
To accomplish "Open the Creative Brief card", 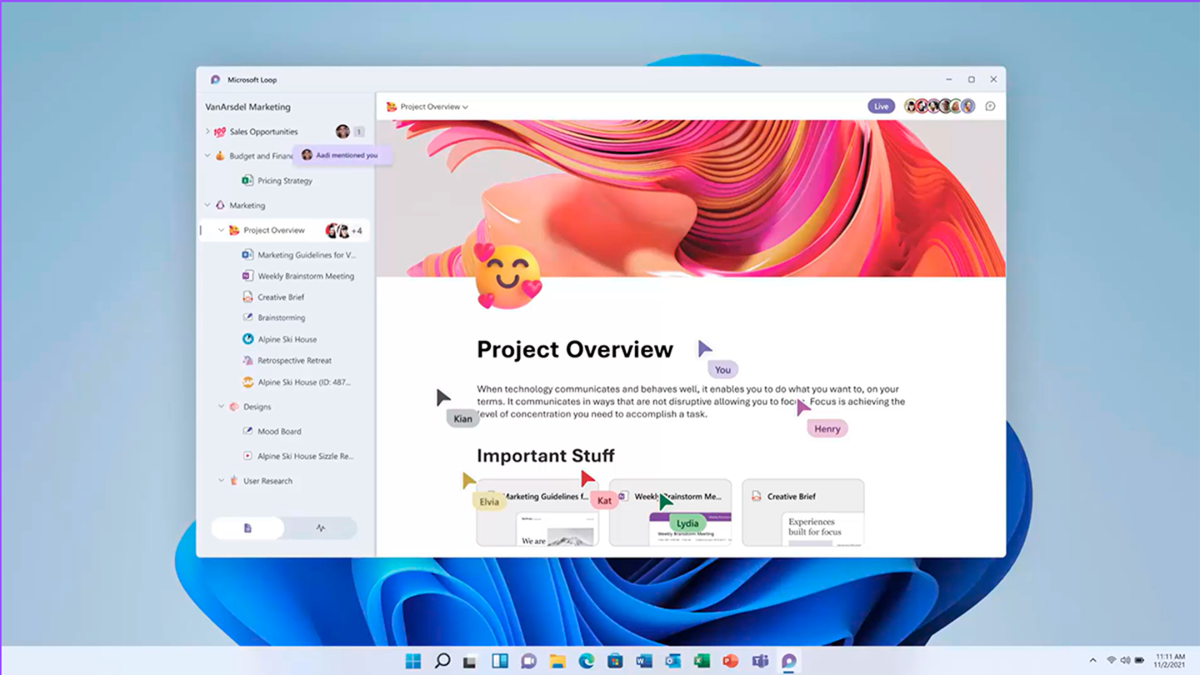I will click(802, 513).
